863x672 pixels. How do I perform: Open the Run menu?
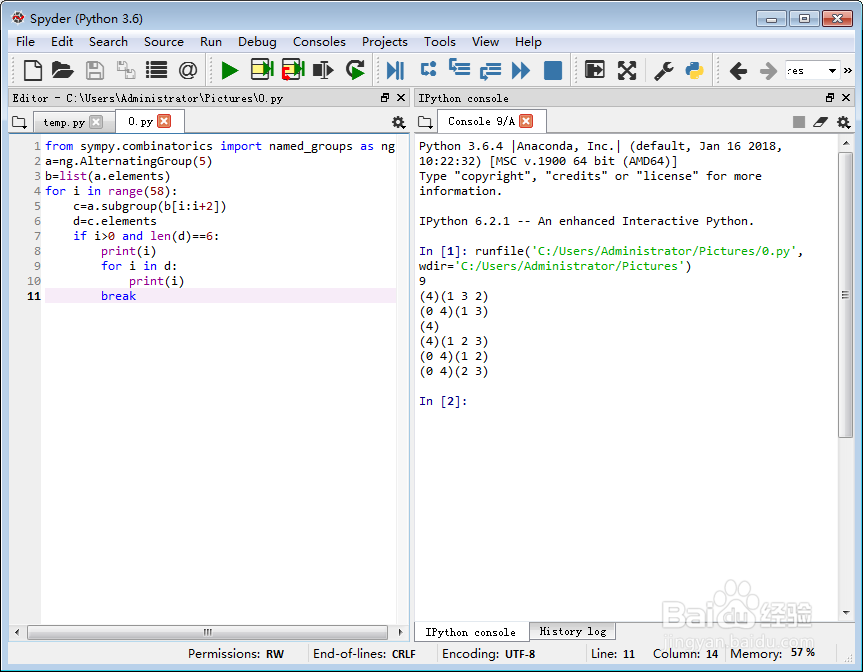click(211, 42)
